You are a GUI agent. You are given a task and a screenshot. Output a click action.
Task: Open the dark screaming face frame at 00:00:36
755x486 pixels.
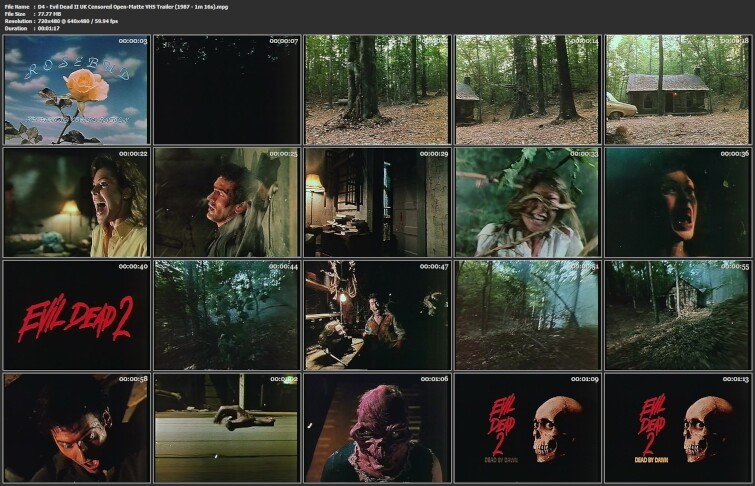pos(678,202)
